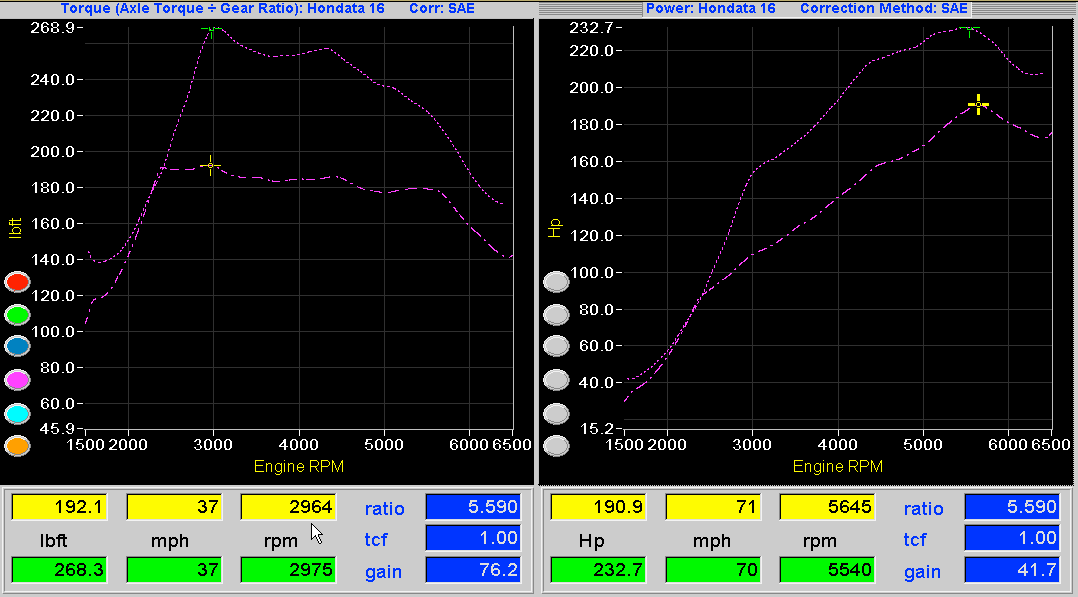Click yellow crosshair marker on torque curve
This screenshot has height=597, width=1078.
point(210,165)
